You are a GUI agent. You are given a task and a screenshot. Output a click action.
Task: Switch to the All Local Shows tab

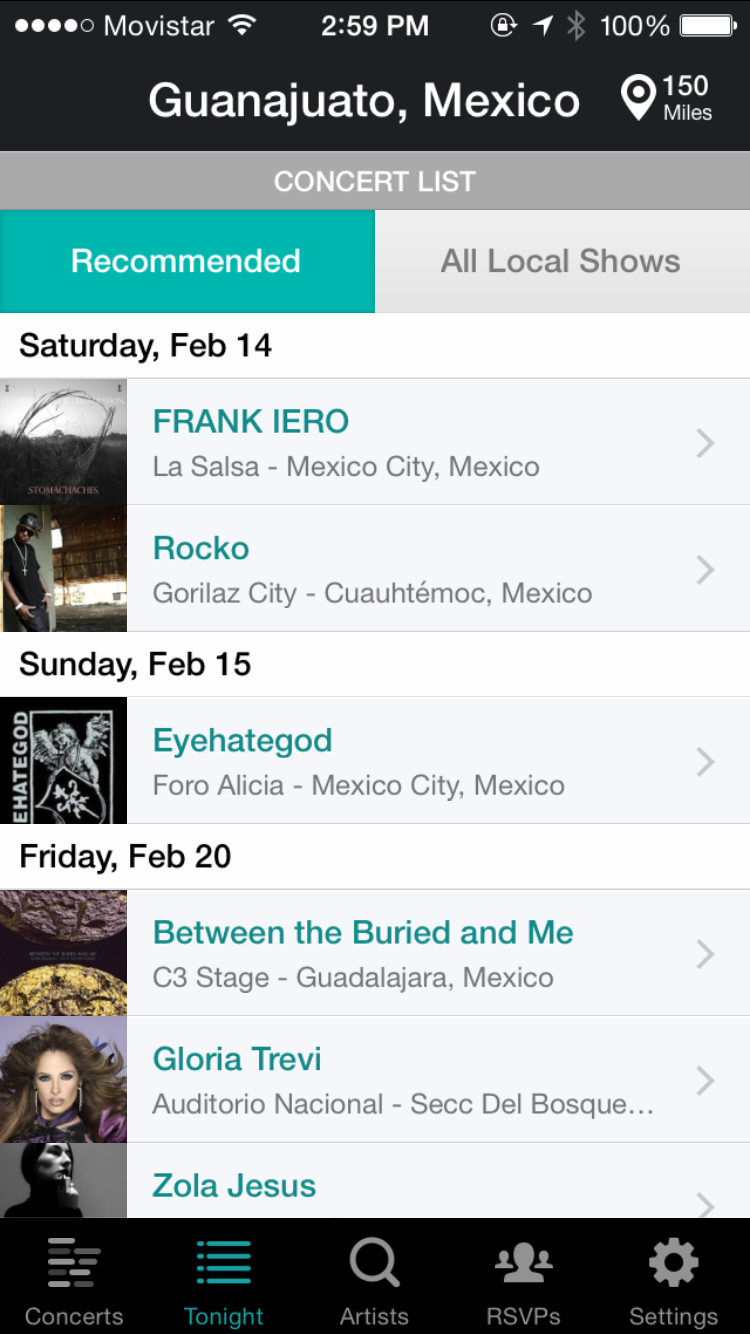(561, 261)
